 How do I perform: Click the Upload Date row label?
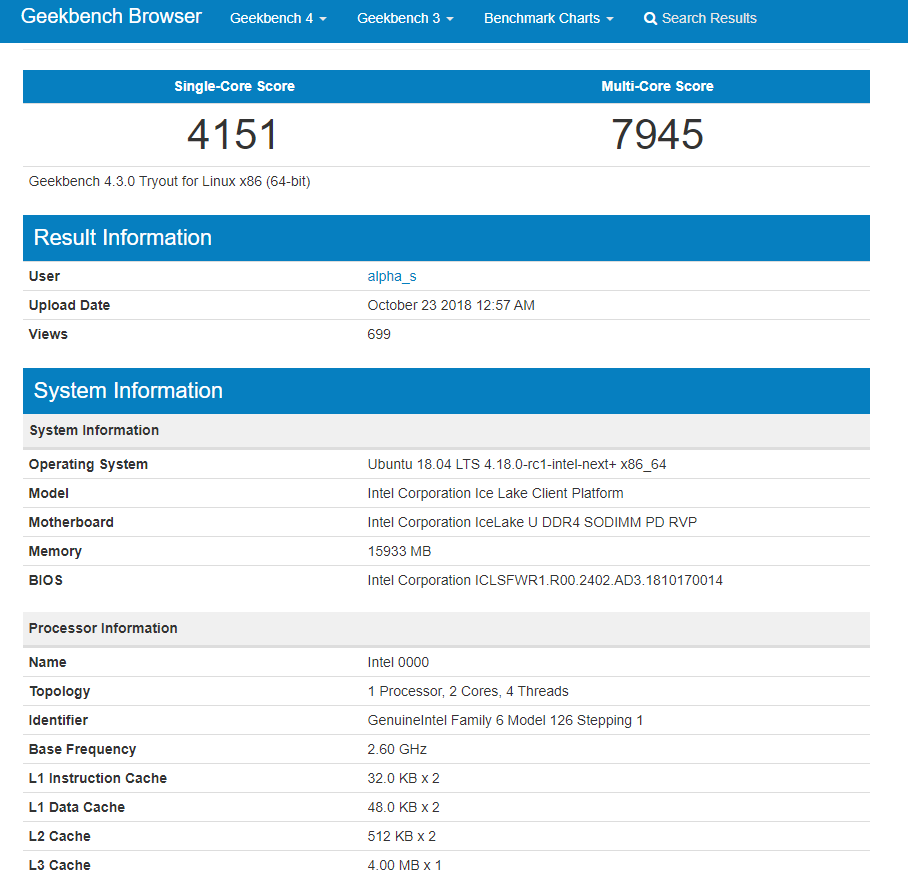pyautogui.click(x=69, y=305)
